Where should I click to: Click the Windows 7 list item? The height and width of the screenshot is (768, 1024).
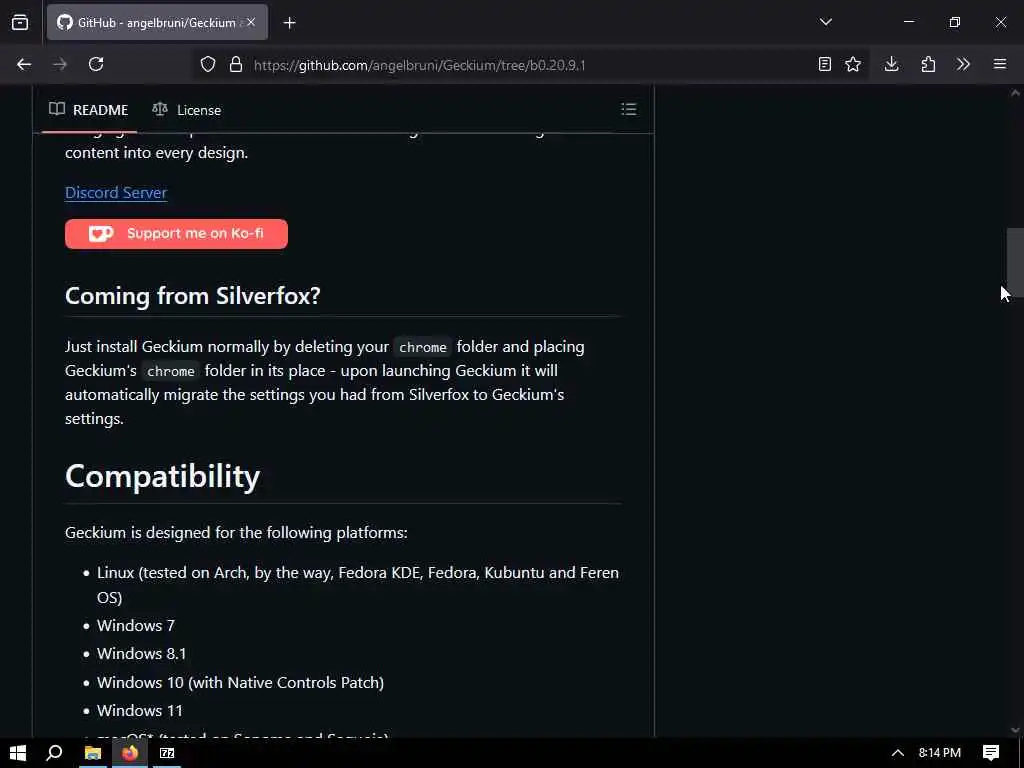tap(136, 626)
